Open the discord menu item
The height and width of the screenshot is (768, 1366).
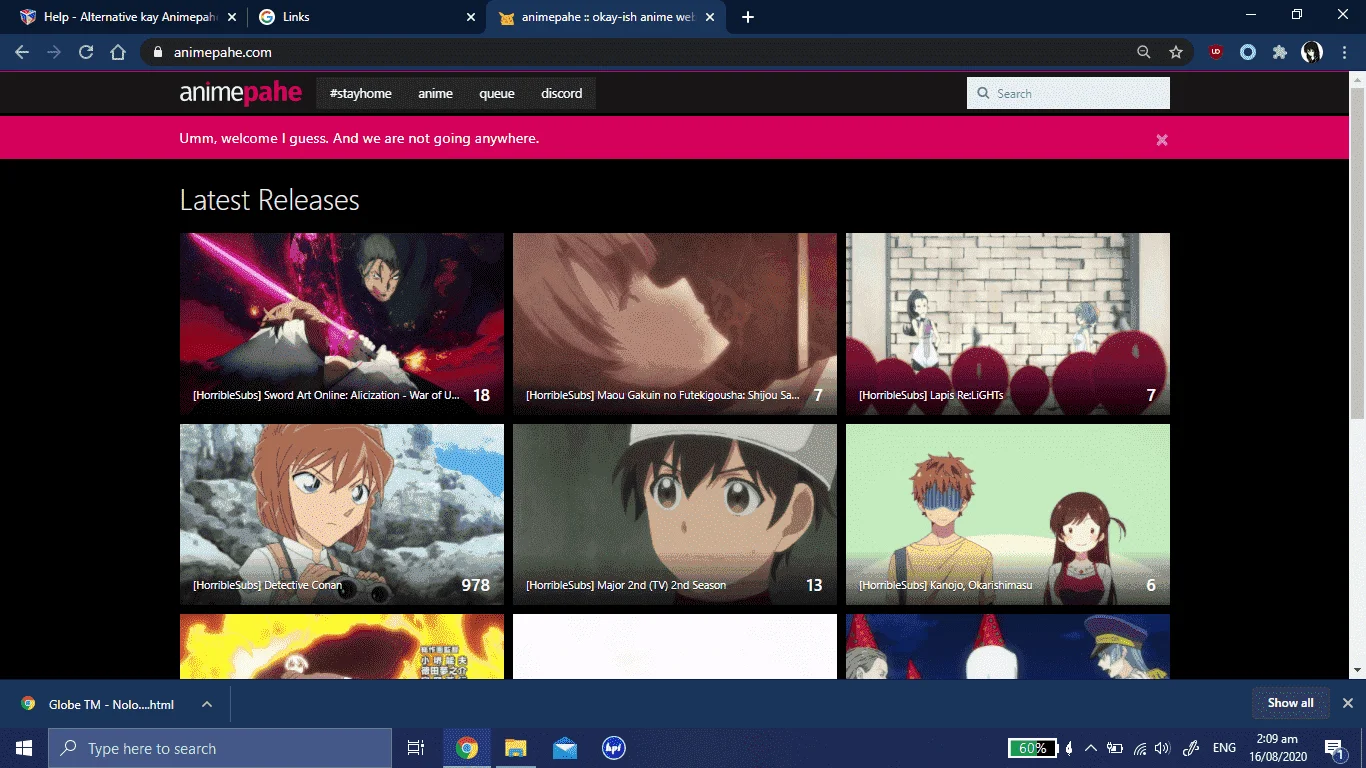click(x=561, y=93)
